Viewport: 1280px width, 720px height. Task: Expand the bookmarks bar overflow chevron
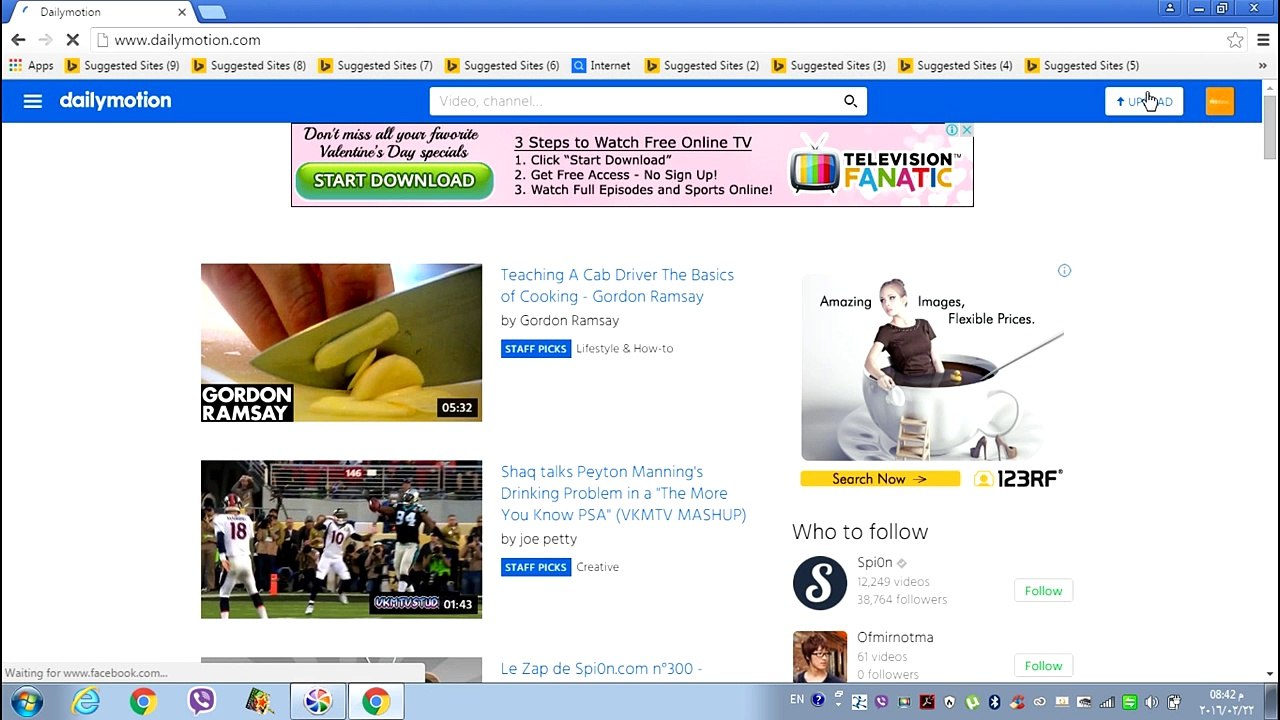1263,66
